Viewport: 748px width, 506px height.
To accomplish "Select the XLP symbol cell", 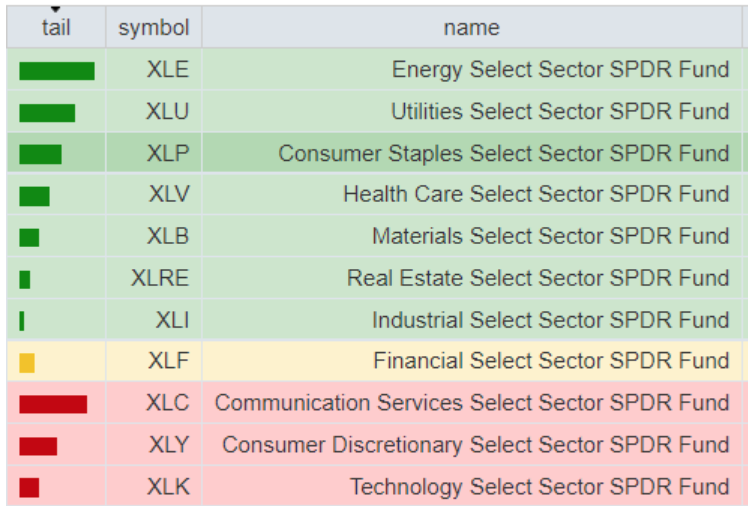I will click(167, 154).
